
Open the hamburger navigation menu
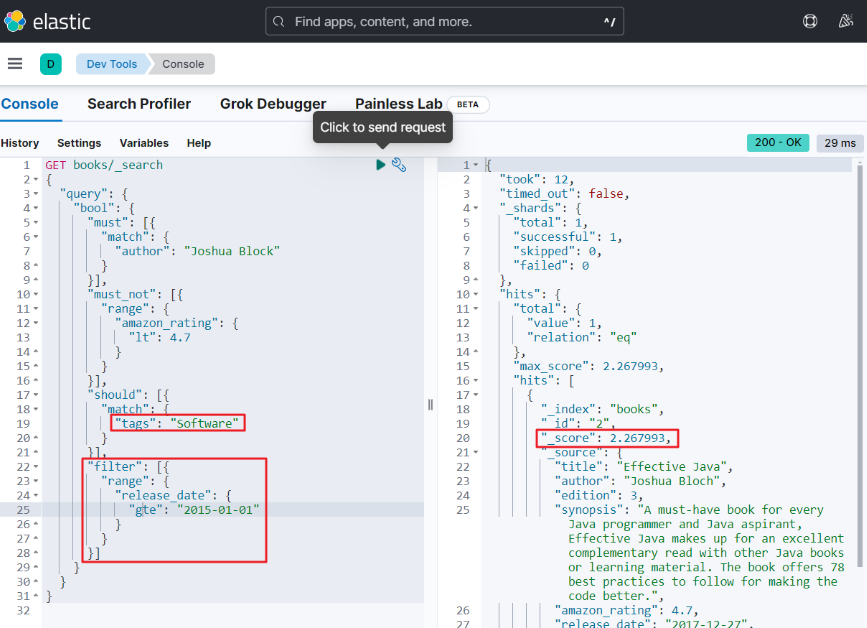[15, 64]
